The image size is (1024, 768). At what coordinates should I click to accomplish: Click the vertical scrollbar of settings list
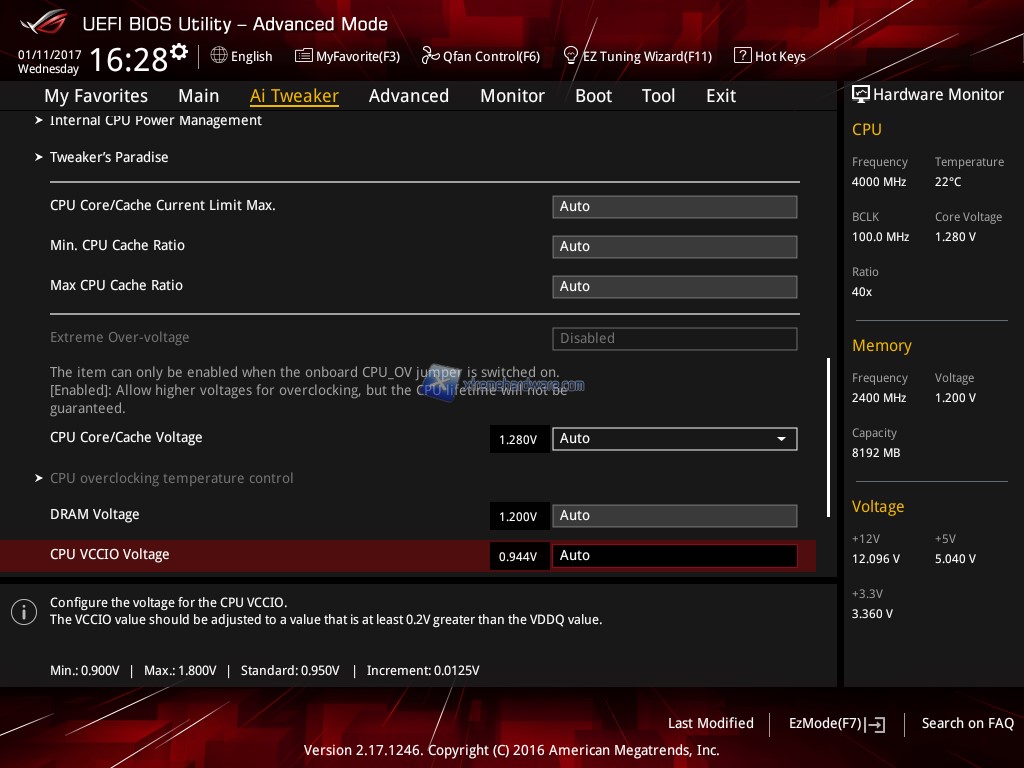point(828,437)
